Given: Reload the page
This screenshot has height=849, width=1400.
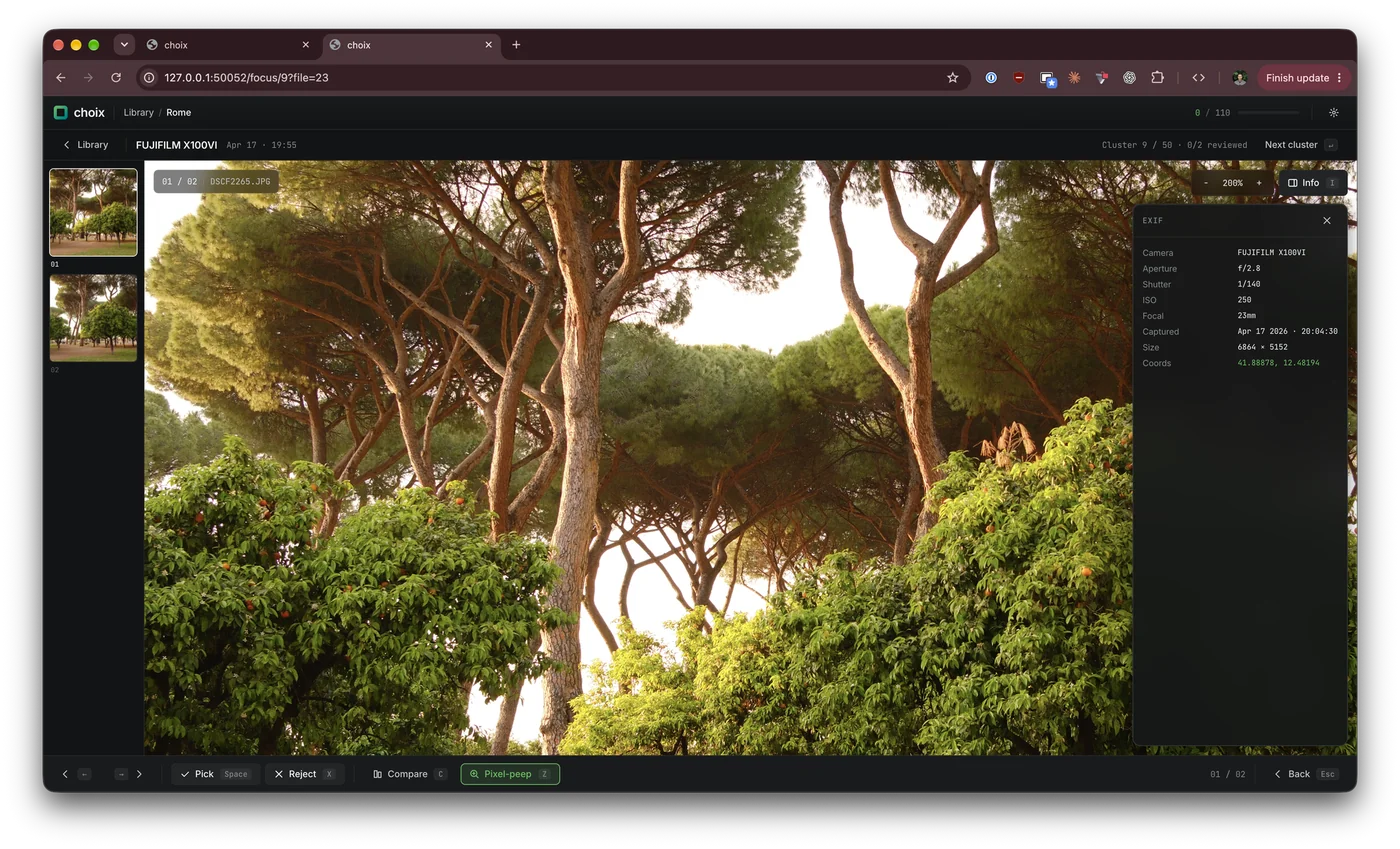Looking at the screenshot, I should 116,78.
